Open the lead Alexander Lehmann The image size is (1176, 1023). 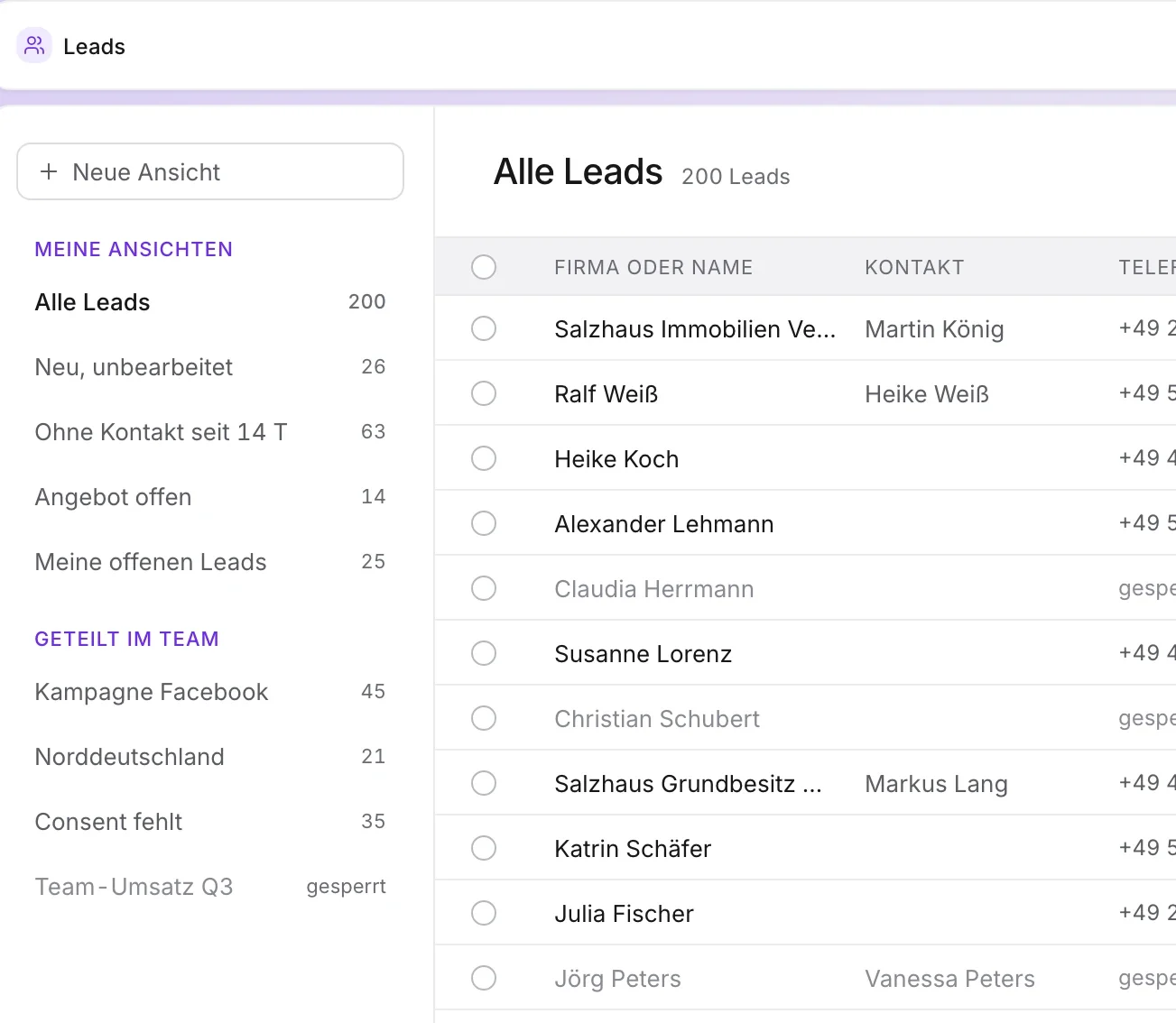coord(664,524)
